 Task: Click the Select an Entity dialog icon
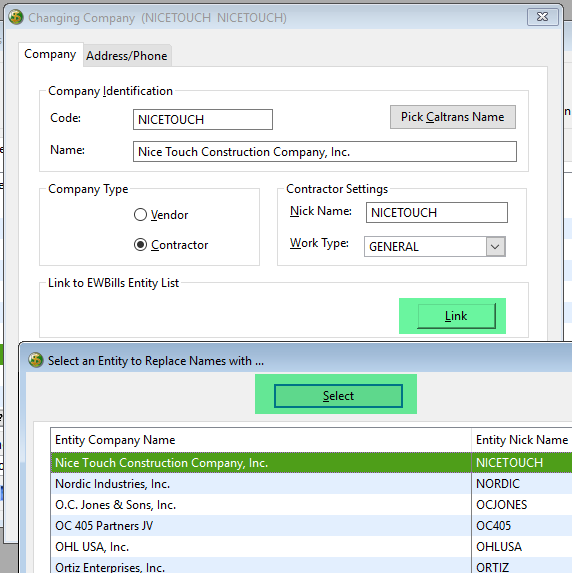(x=36, y=360)
